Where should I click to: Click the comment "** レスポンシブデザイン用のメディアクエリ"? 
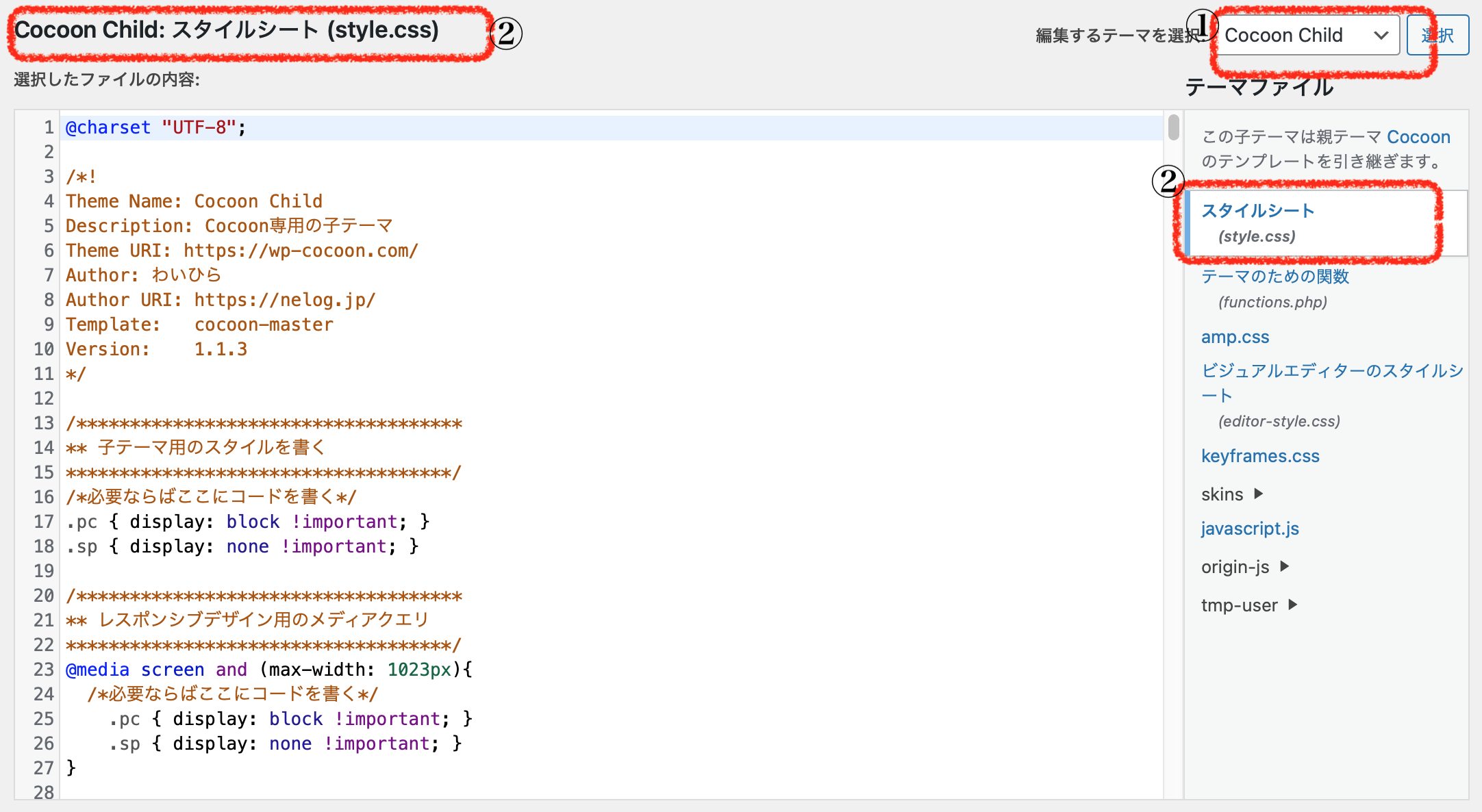click(247, 620)
